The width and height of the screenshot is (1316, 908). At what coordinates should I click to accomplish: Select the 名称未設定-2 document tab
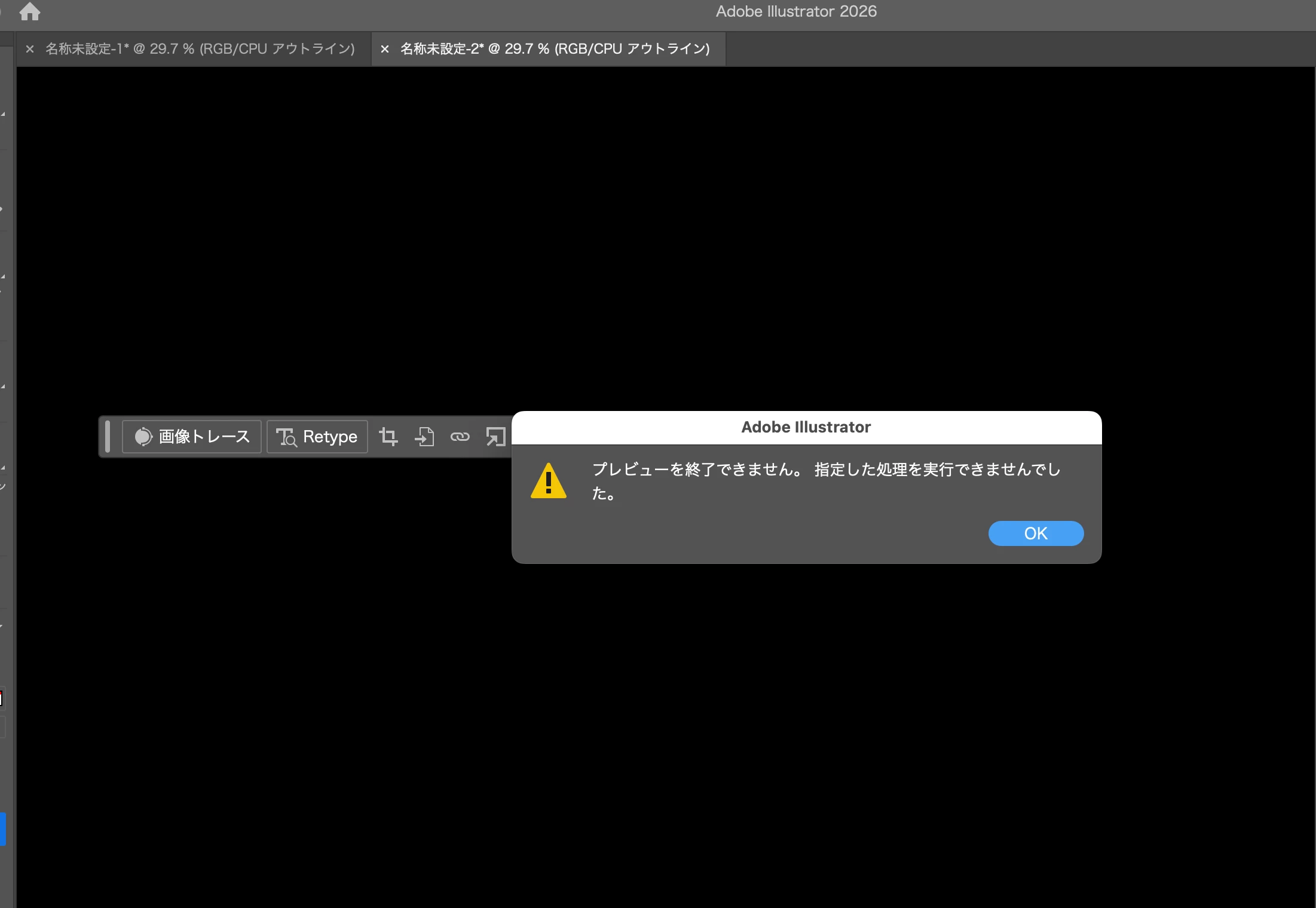coord(555,49)
